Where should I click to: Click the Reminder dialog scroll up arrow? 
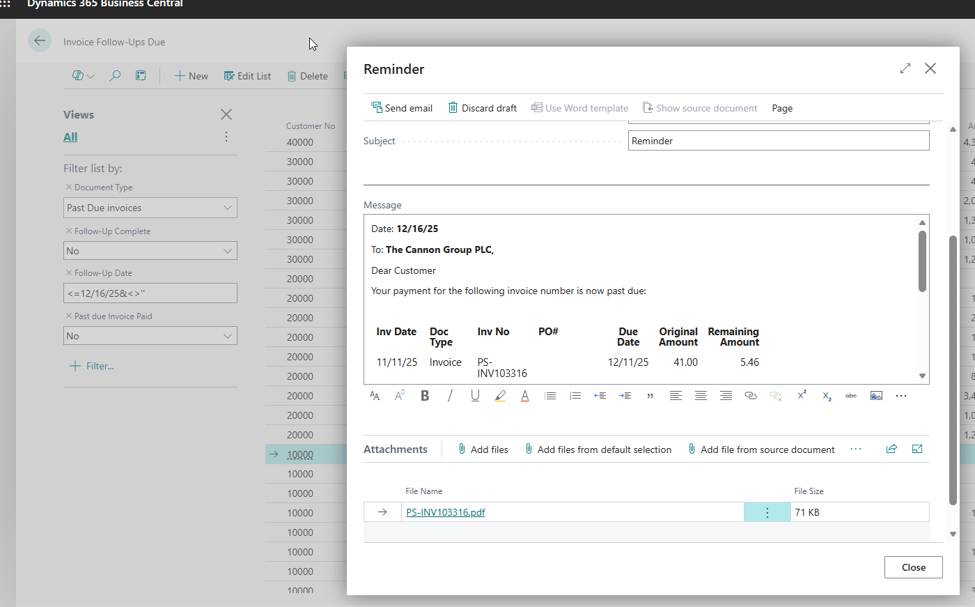(953, 129)
